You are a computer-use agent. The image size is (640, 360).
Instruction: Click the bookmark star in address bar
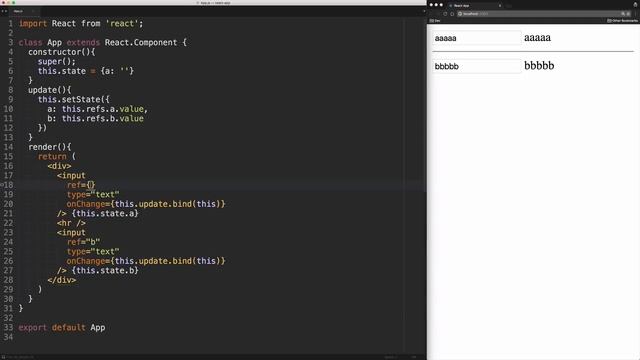point(628,14)
